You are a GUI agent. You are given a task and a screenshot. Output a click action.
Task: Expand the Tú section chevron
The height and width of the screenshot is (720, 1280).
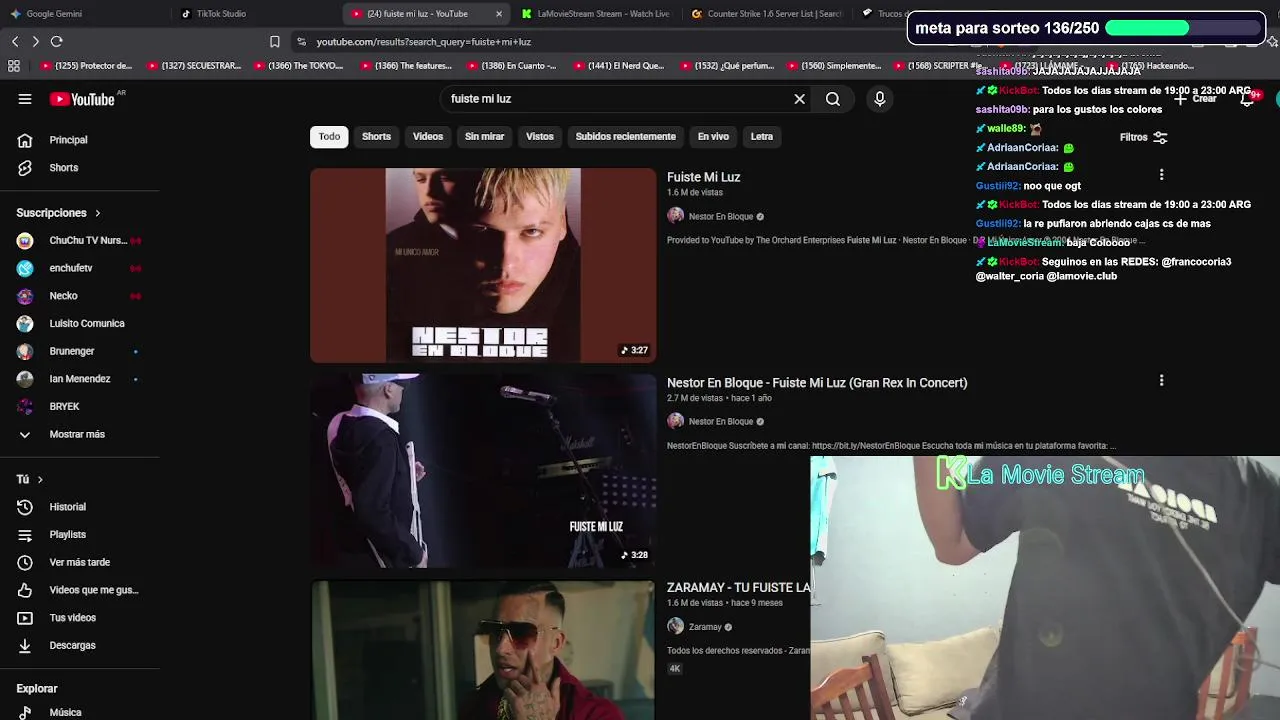[x=40, y=480]
